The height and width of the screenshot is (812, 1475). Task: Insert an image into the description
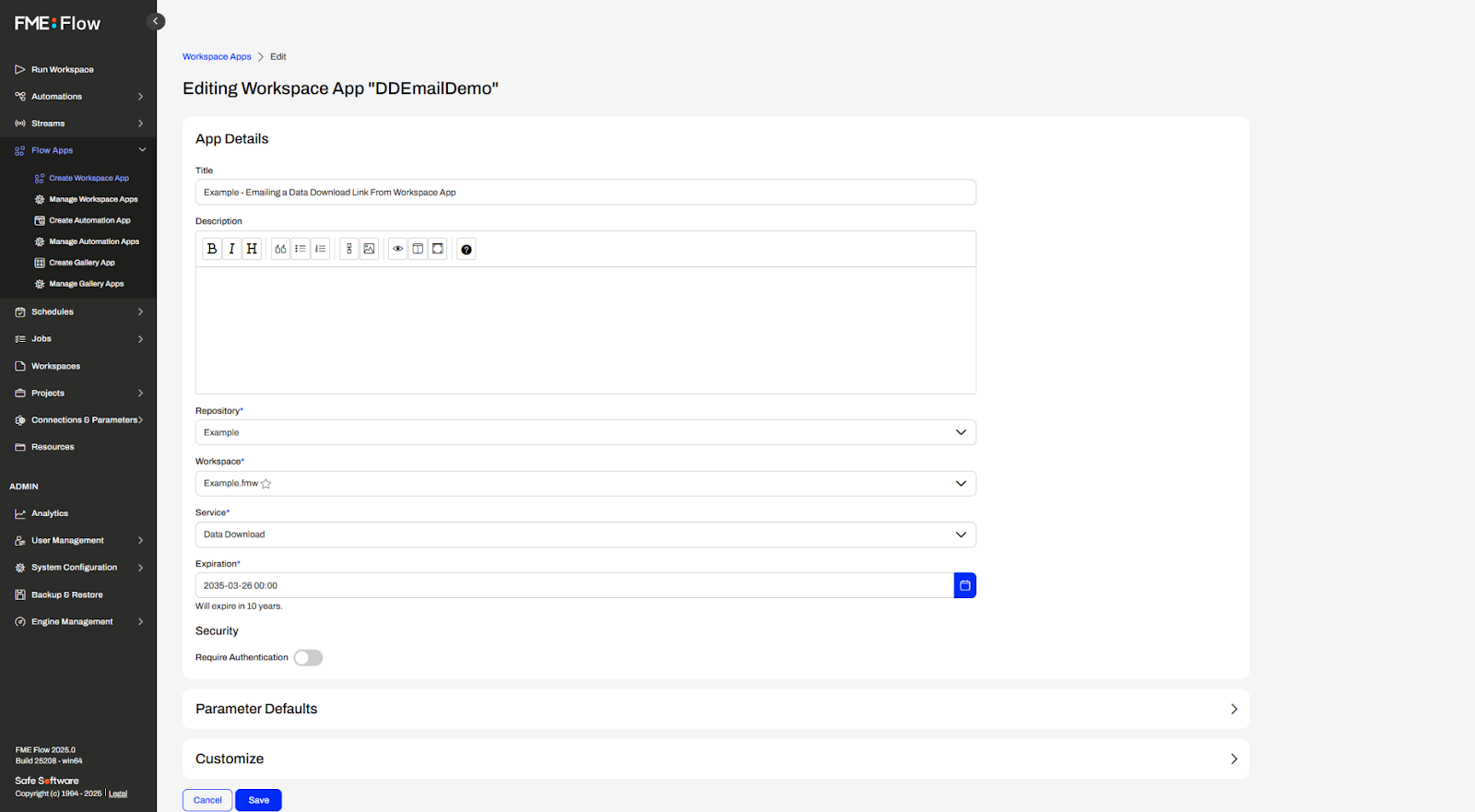coord(369,249)
